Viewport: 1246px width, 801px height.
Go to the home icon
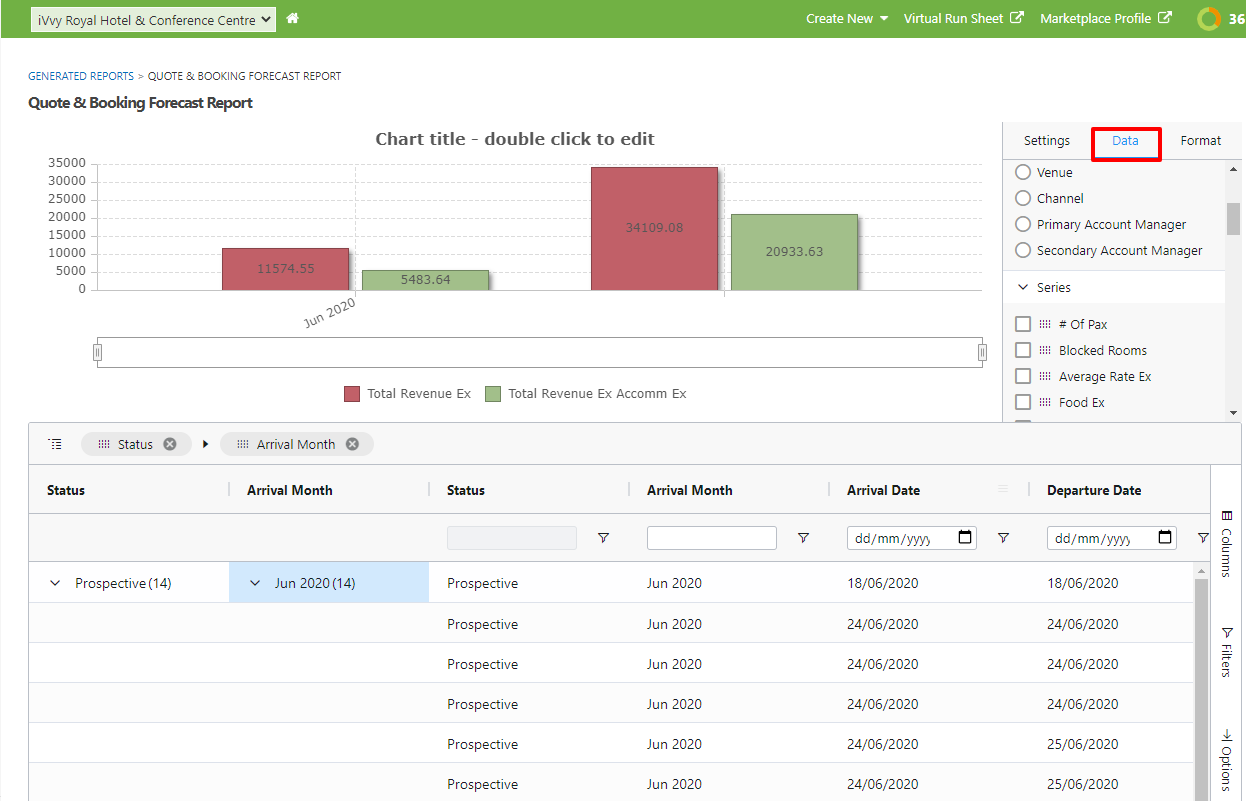[x=293, y=18]
